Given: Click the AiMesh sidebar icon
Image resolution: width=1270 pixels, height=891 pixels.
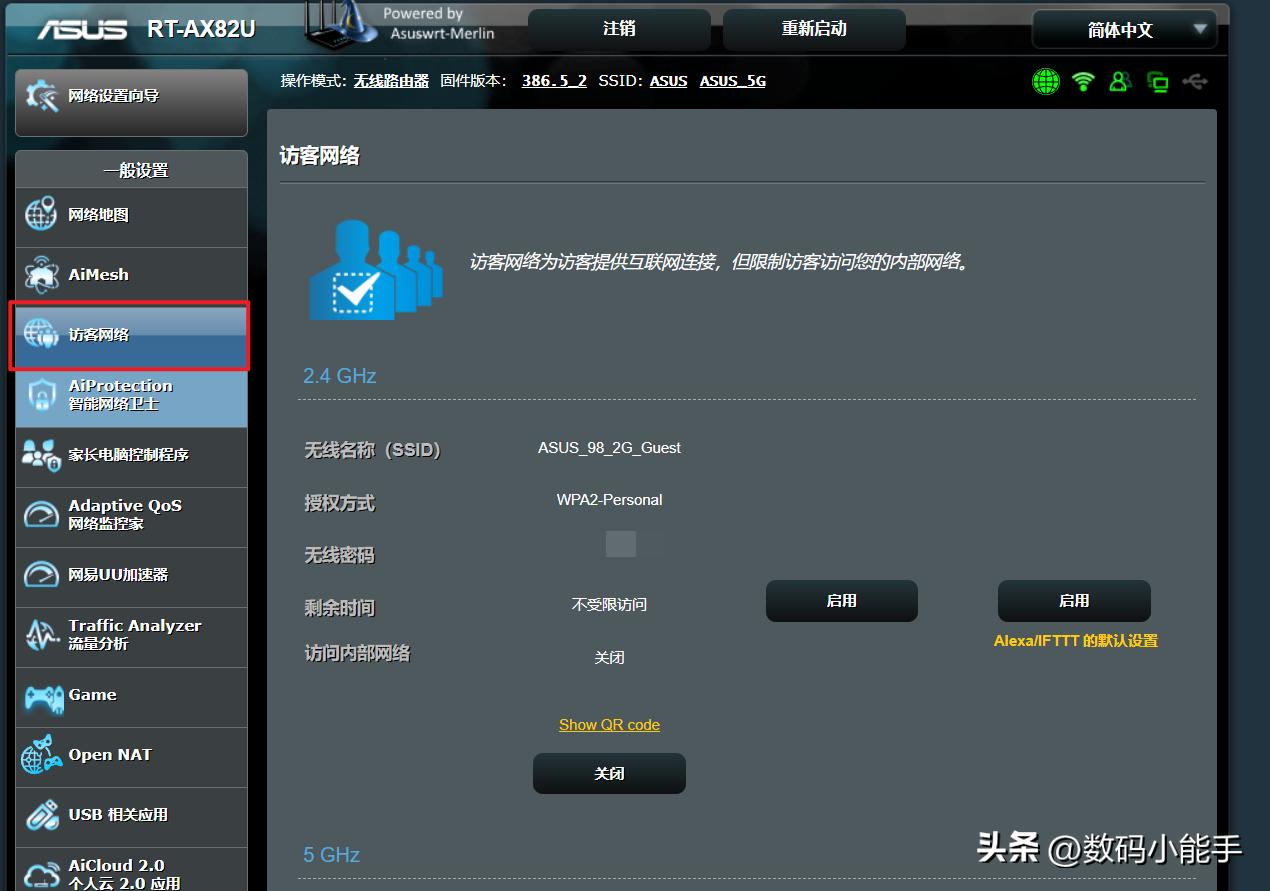Looking at the screenshot, I should pyautogui.click(x=41, y=274).
